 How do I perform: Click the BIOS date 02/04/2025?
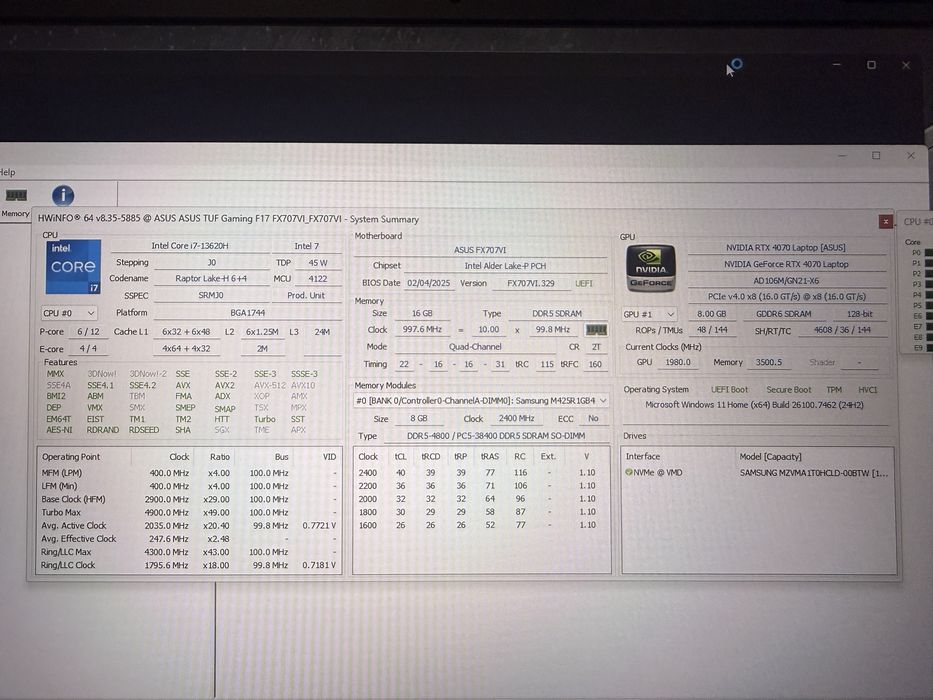pos(430,283)
